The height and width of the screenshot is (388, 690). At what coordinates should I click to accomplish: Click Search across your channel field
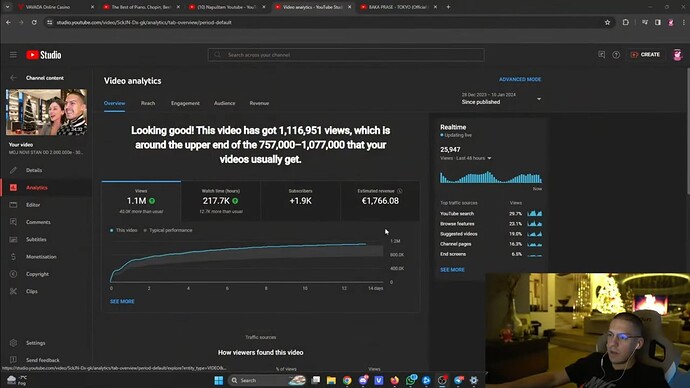pos(346,55)
